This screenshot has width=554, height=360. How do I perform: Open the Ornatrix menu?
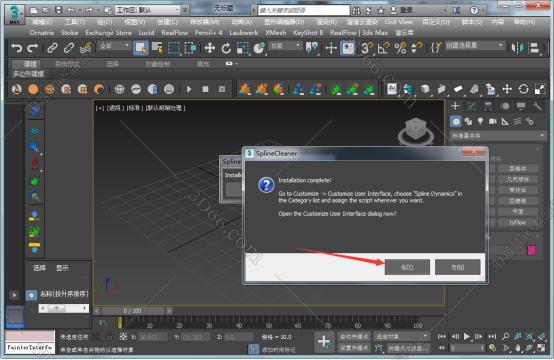(42, 33)
